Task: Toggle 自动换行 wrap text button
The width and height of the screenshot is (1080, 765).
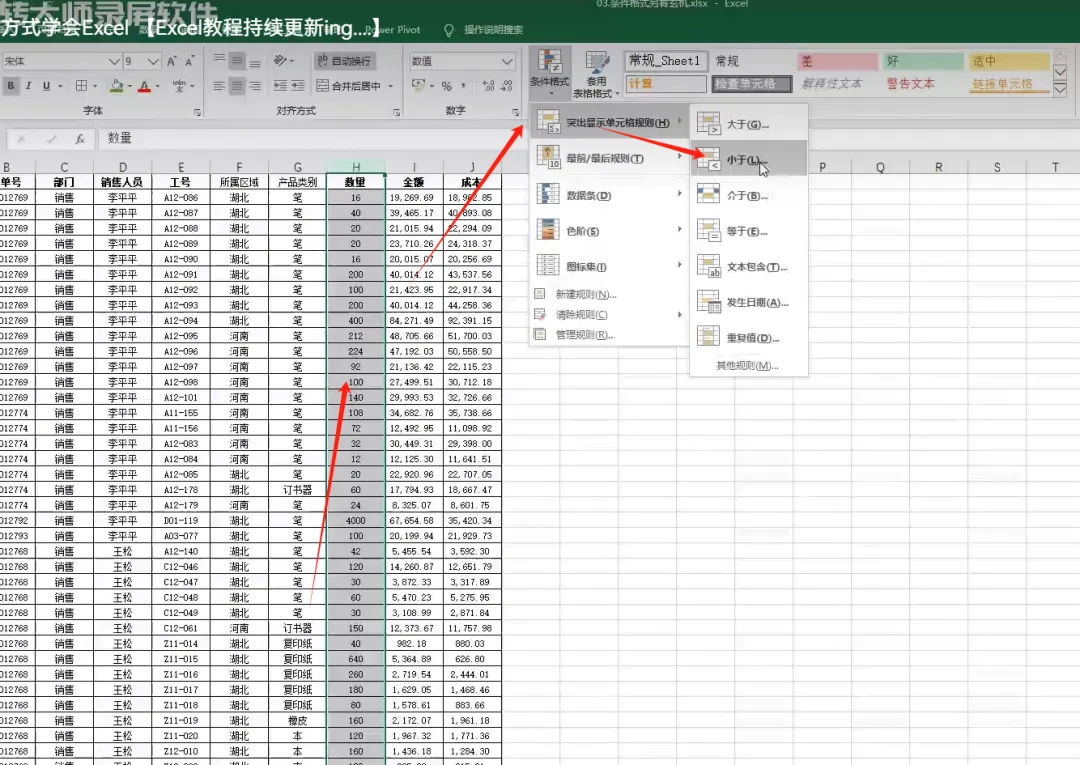Action: [344, 61]
